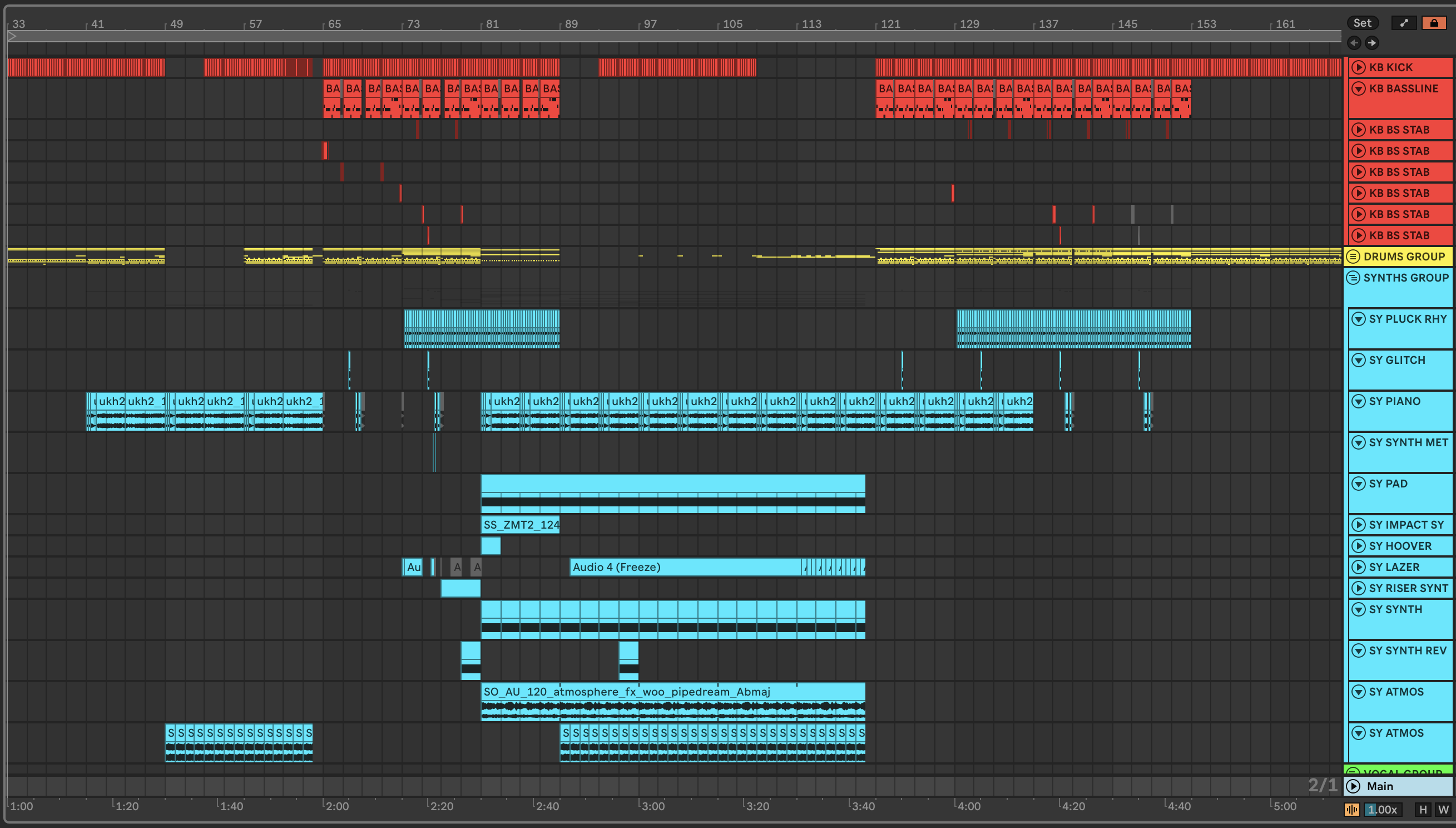Fold the SY PIANO track
Viewport: 1456px width, 828px height.
point(1358,402)
